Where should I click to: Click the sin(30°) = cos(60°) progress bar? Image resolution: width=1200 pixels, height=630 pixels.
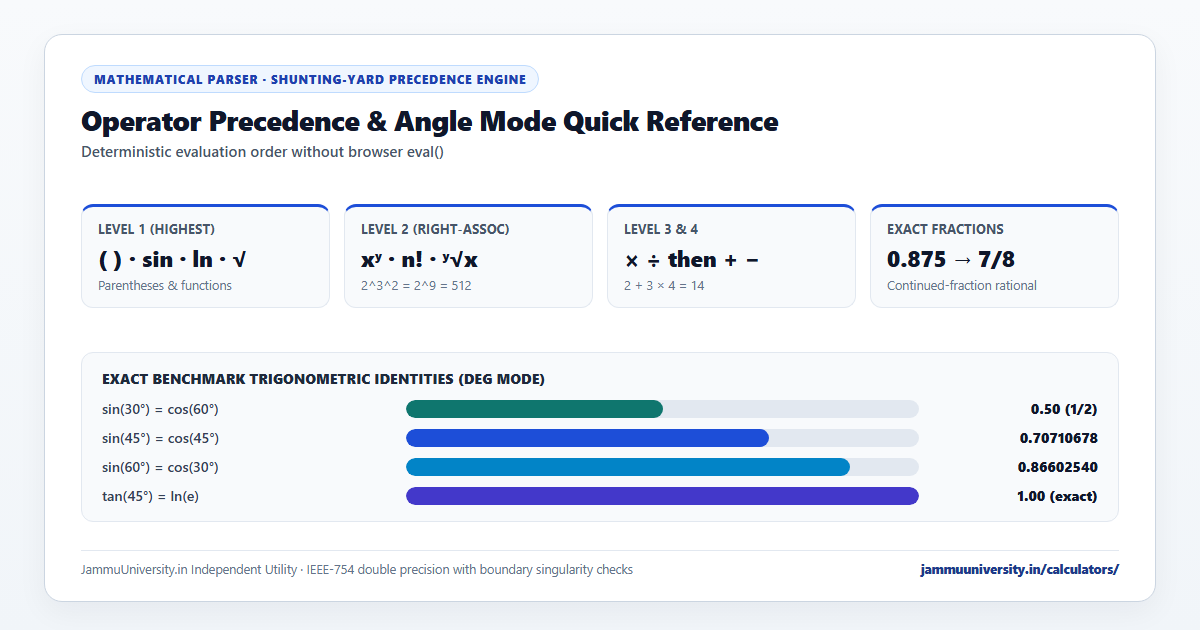tap(662, 409)
